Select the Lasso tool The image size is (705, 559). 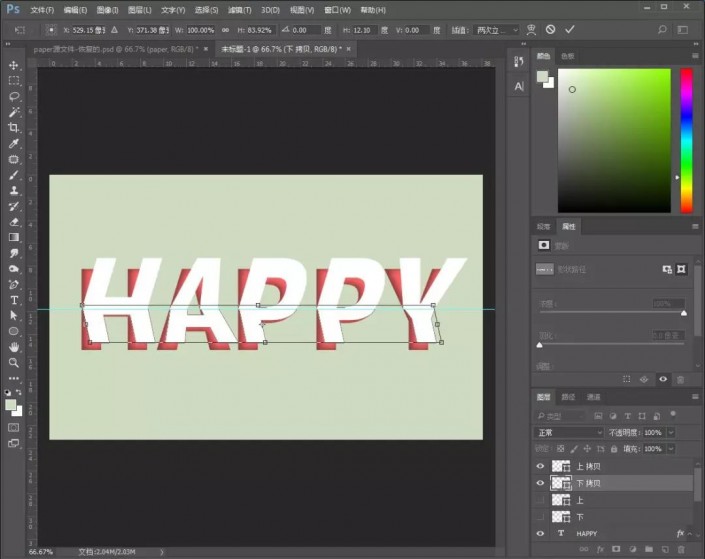click(14, 96)
